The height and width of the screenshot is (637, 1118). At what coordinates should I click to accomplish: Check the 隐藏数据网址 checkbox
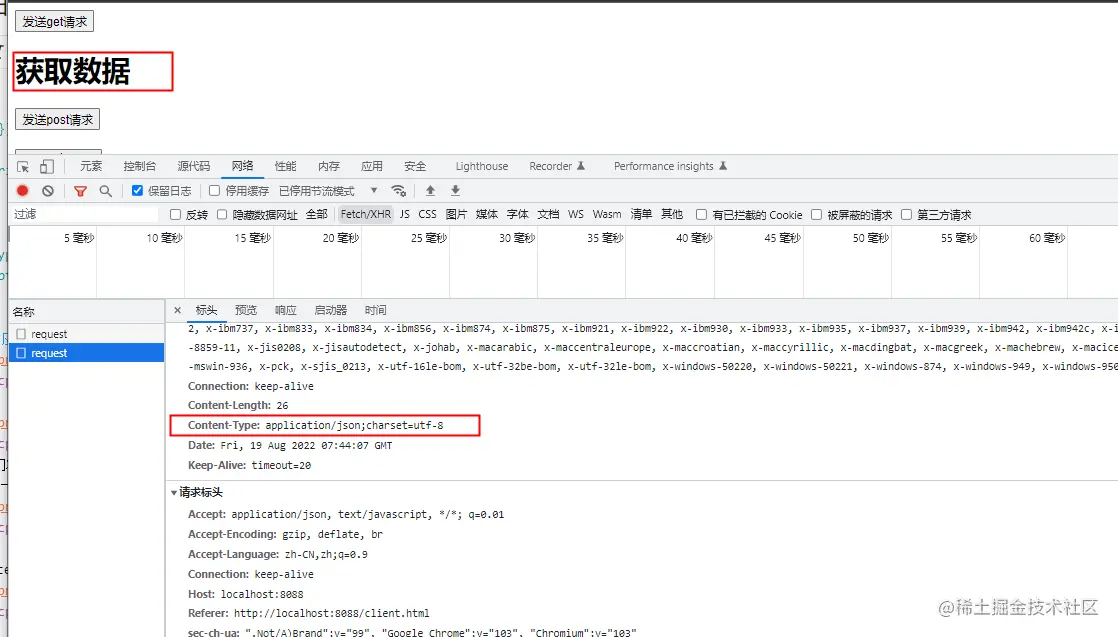pyautogui.click(x=222, y=215)
